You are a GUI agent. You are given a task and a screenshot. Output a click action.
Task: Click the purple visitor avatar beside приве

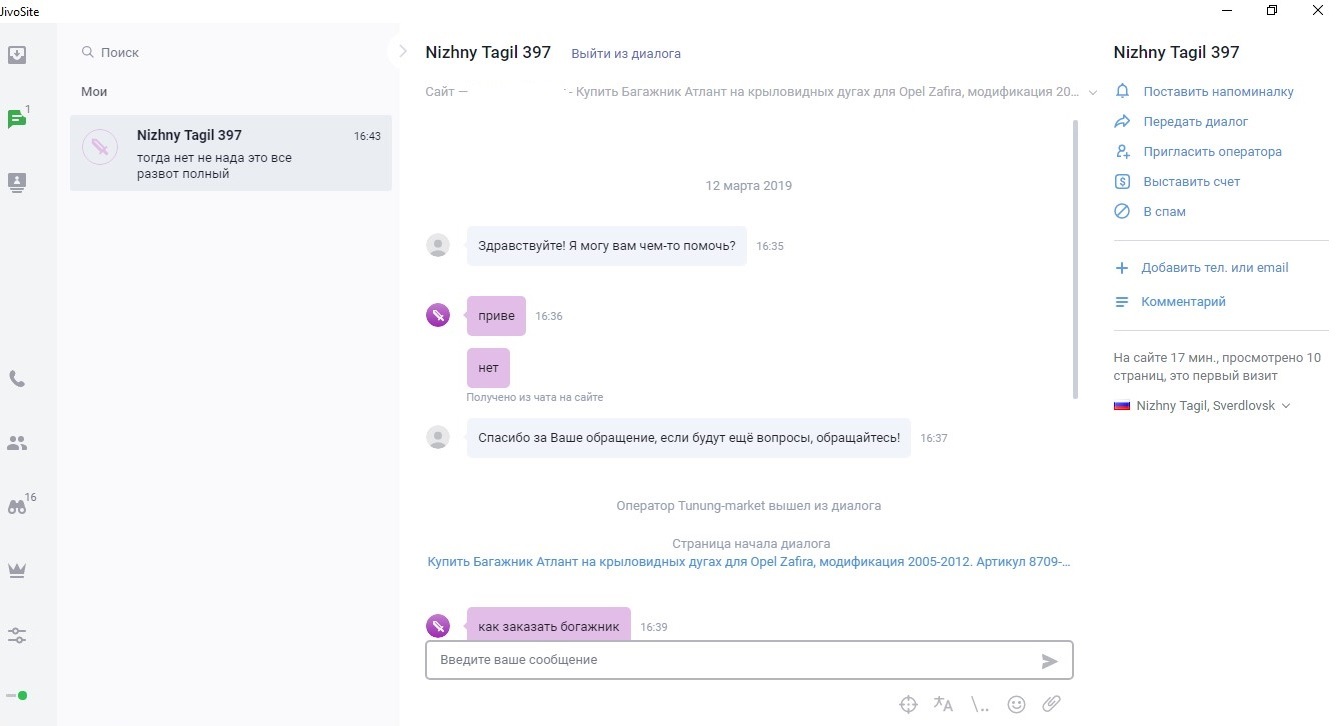coord(438,316)
